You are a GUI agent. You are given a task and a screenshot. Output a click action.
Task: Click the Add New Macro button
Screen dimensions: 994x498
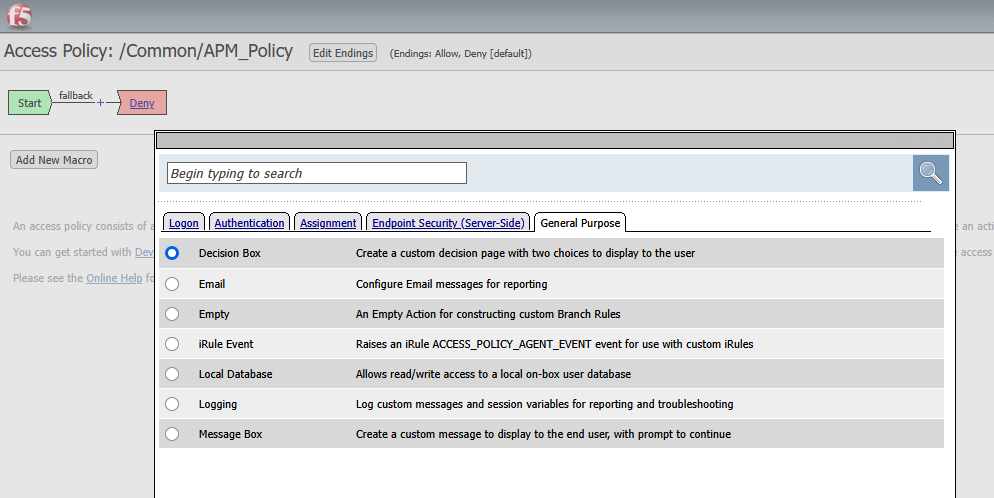click(x=54, y=160)
